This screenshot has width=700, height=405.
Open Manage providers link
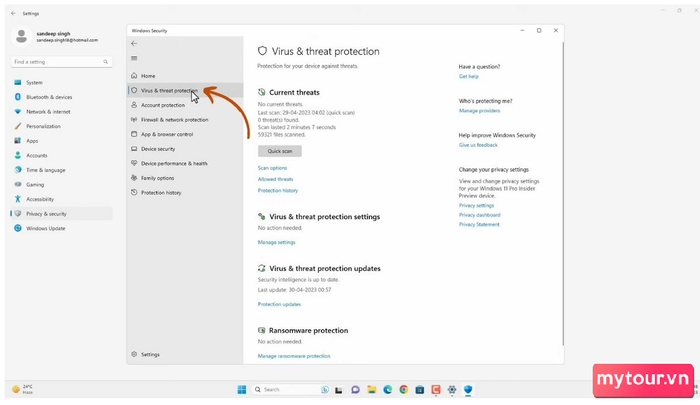click(x=479, y=111)
